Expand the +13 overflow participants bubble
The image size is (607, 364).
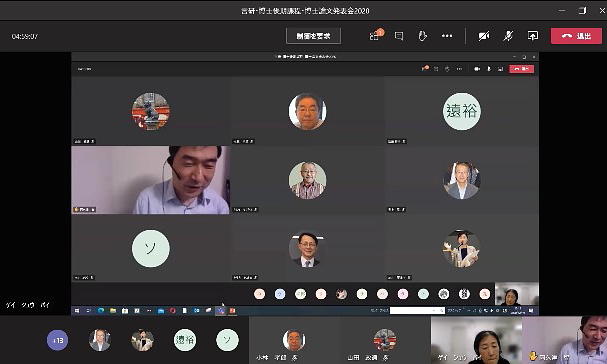[57, 340]
